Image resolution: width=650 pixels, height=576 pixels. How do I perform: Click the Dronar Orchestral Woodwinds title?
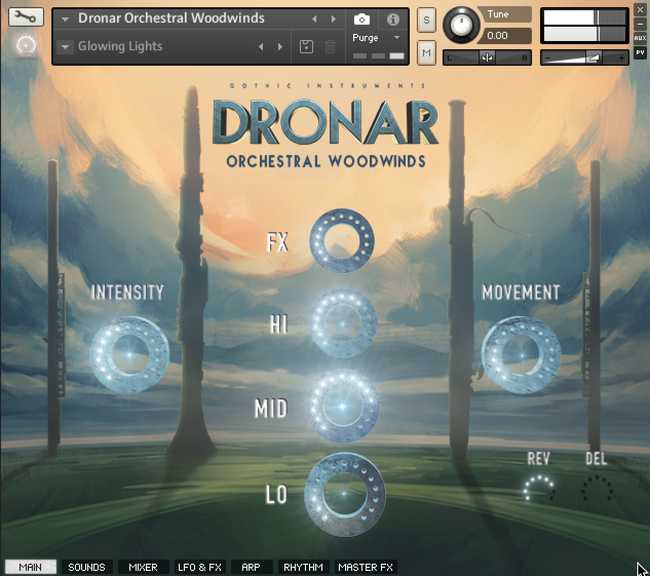point(171,18)
